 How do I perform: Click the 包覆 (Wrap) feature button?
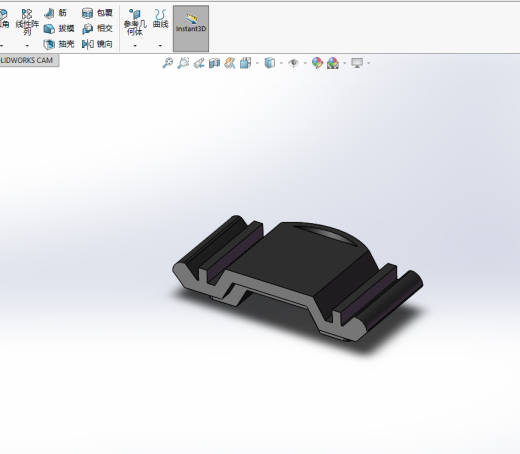click(x=97, y=13)
